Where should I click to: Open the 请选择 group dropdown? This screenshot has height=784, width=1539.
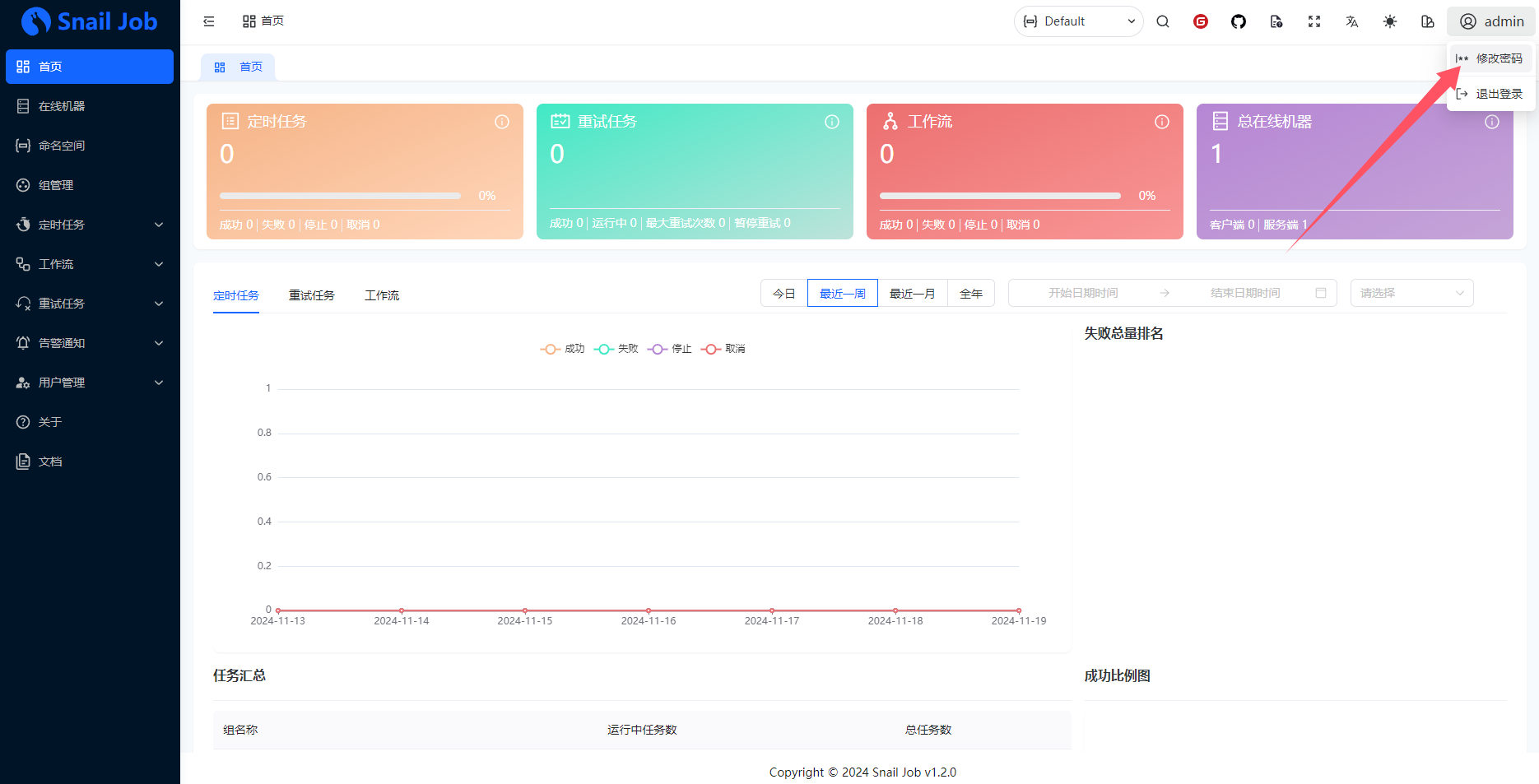tap(1411, 293)
